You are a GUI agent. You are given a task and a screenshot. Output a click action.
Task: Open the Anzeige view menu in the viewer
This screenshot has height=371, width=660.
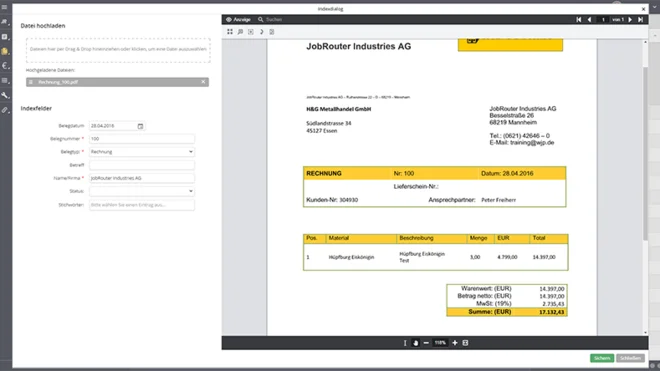238,19
